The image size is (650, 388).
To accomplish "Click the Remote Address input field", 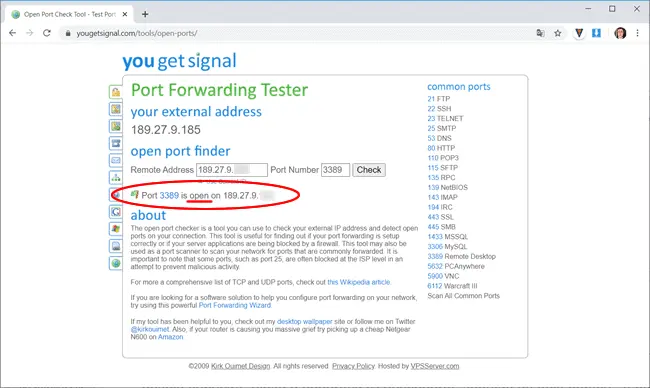I will point(232,170).
